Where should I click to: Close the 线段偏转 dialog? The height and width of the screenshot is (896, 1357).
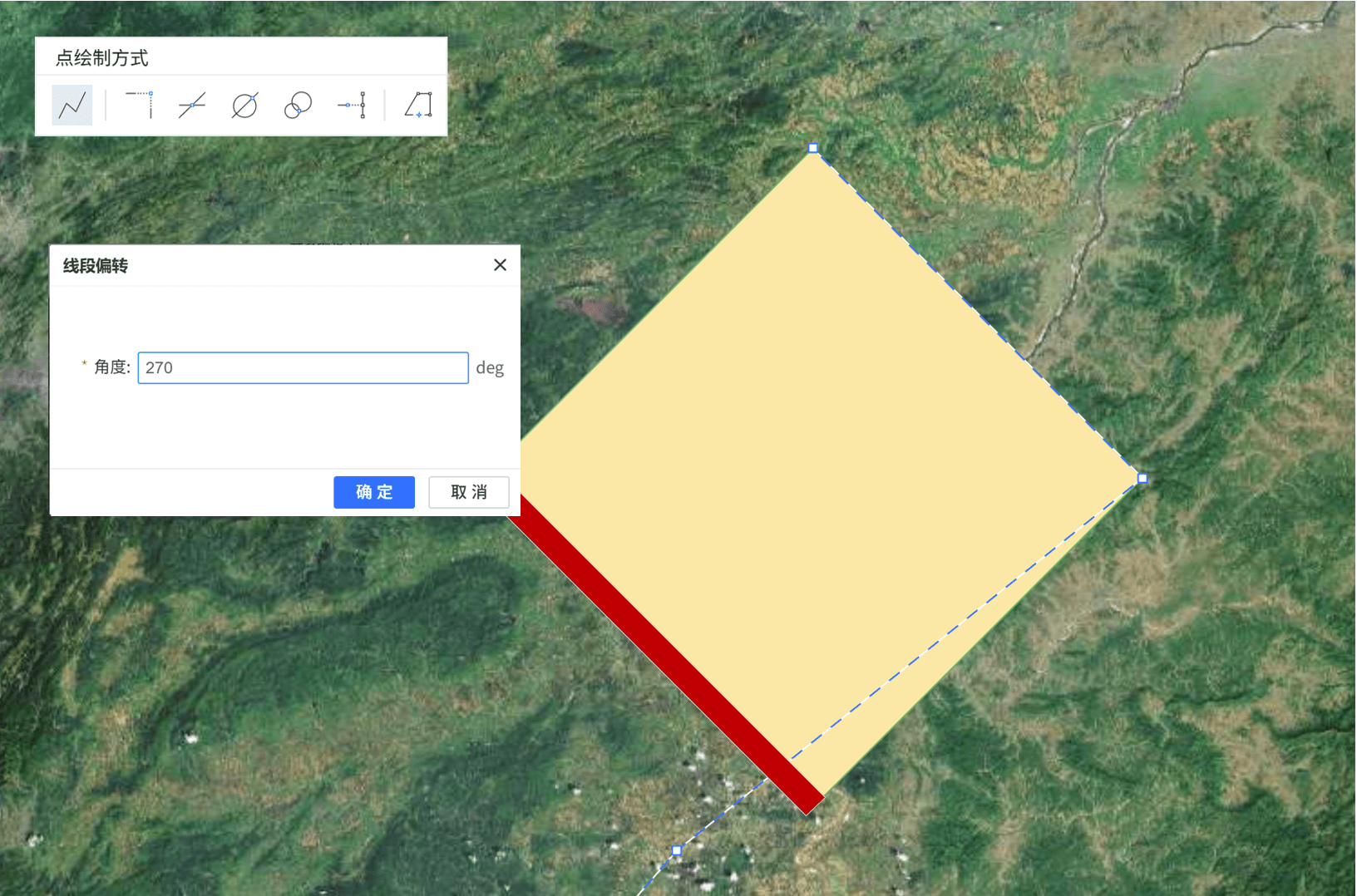(500, 265)
